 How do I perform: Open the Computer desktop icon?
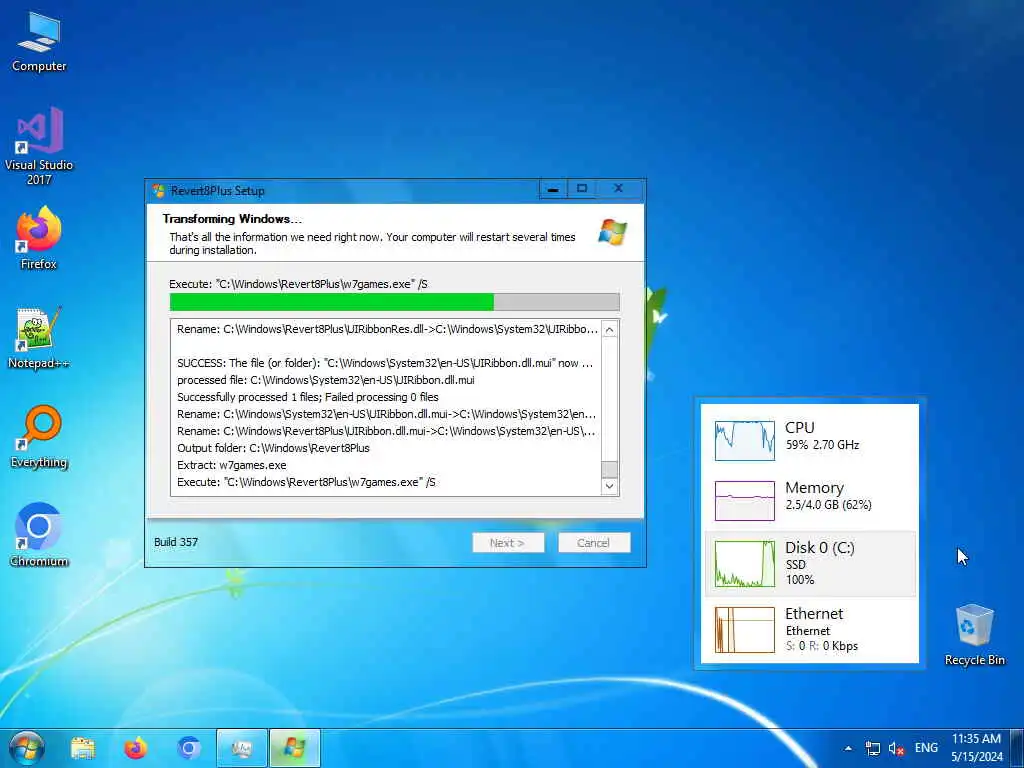pos(39,40)
